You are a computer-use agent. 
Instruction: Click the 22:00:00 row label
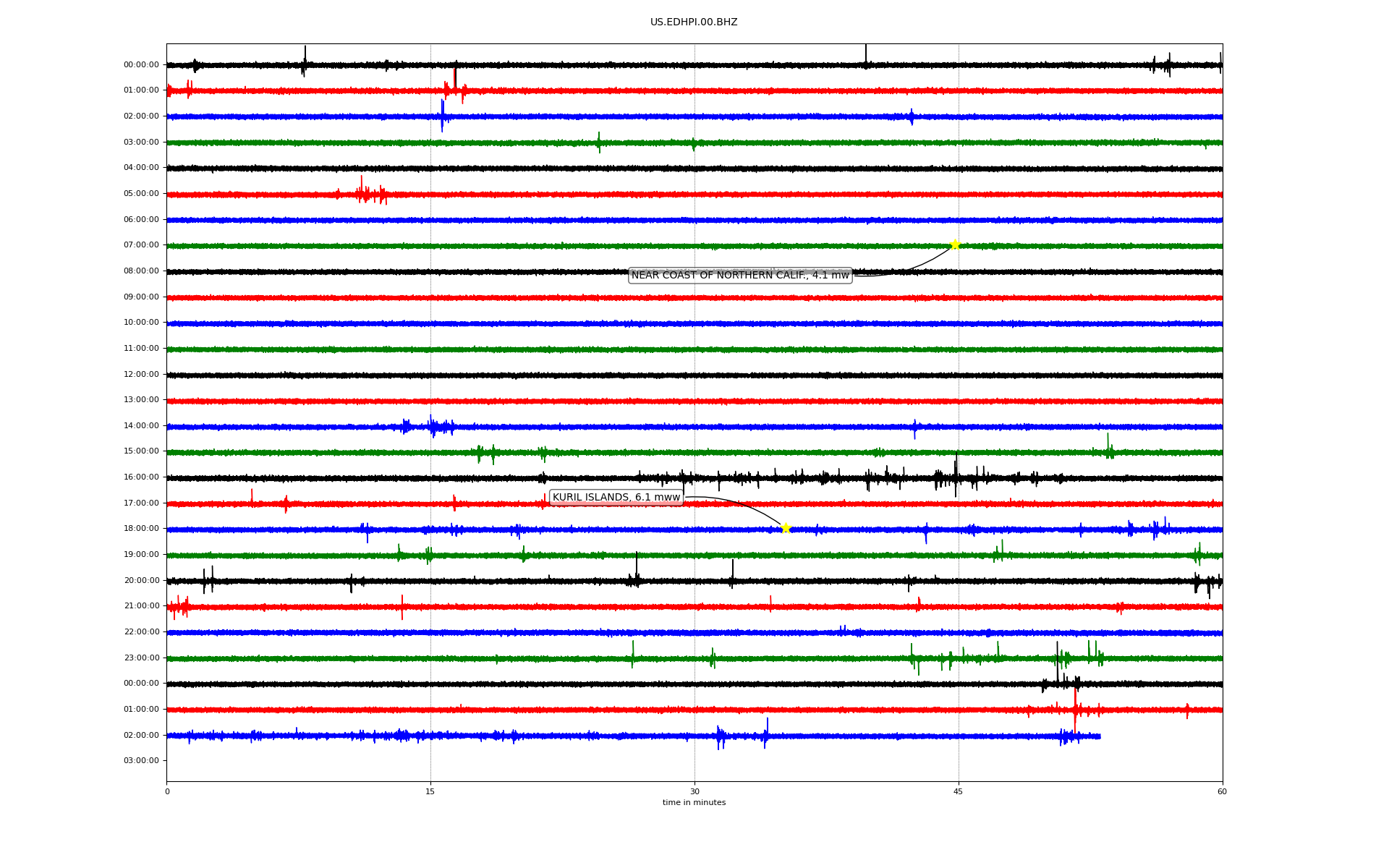tap(141, 631)
